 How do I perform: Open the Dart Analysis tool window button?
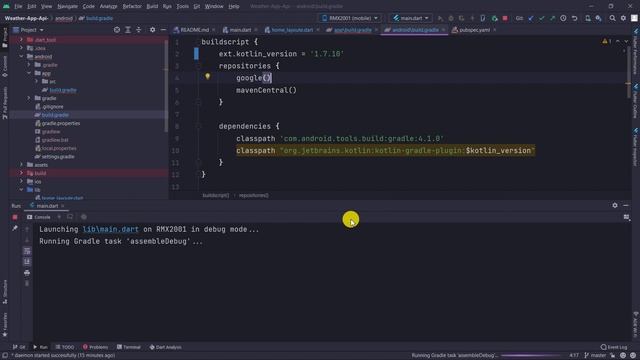coord(165,347)
